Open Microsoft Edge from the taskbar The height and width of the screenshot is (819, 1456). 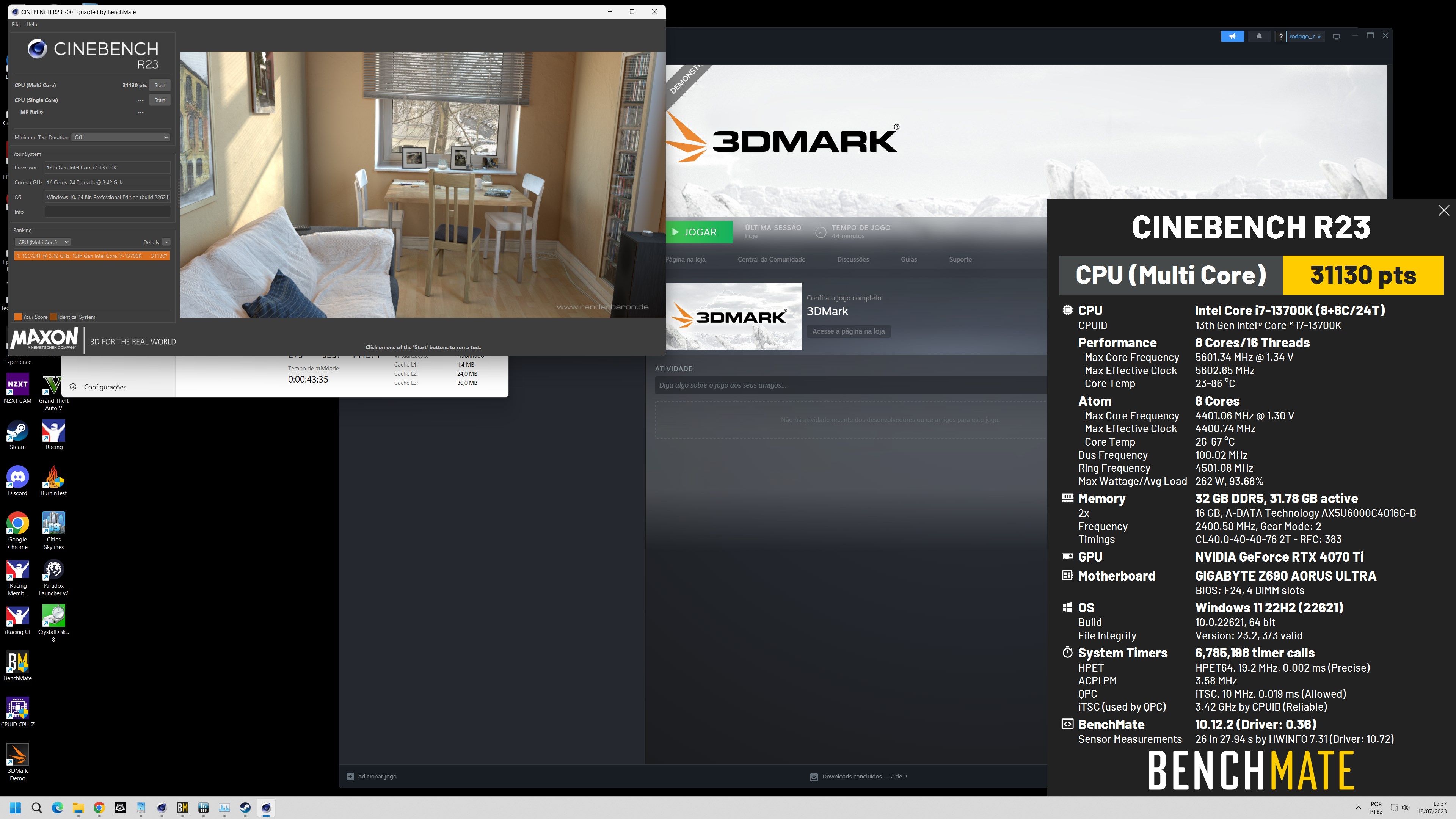pyautogui.click(x=58, y=808)
